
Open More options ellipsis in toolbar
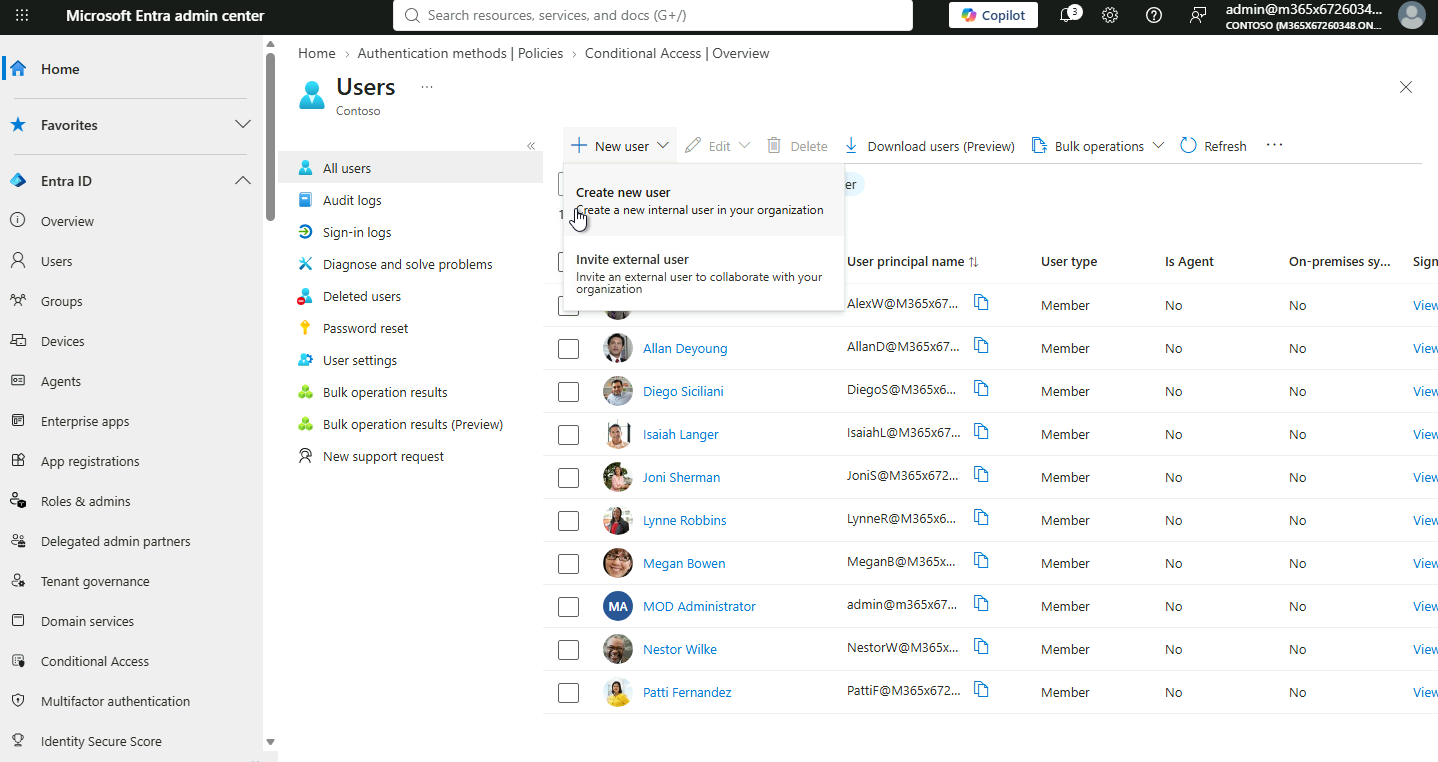tap(1274, 145)
